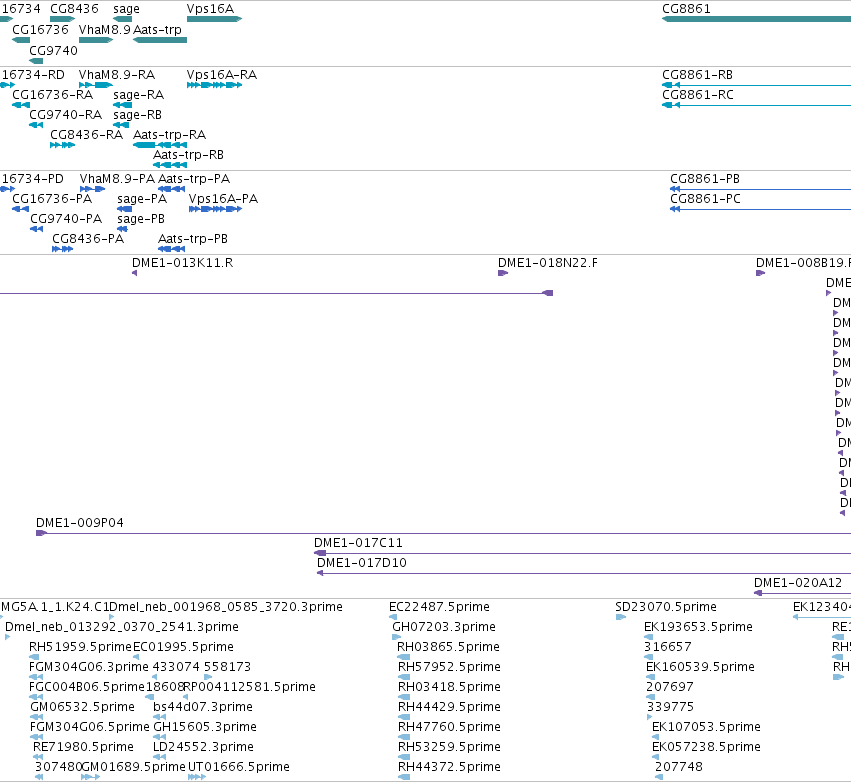Click the CG8436 gene name
Screen dimensions: 851x782
point(74,9)
